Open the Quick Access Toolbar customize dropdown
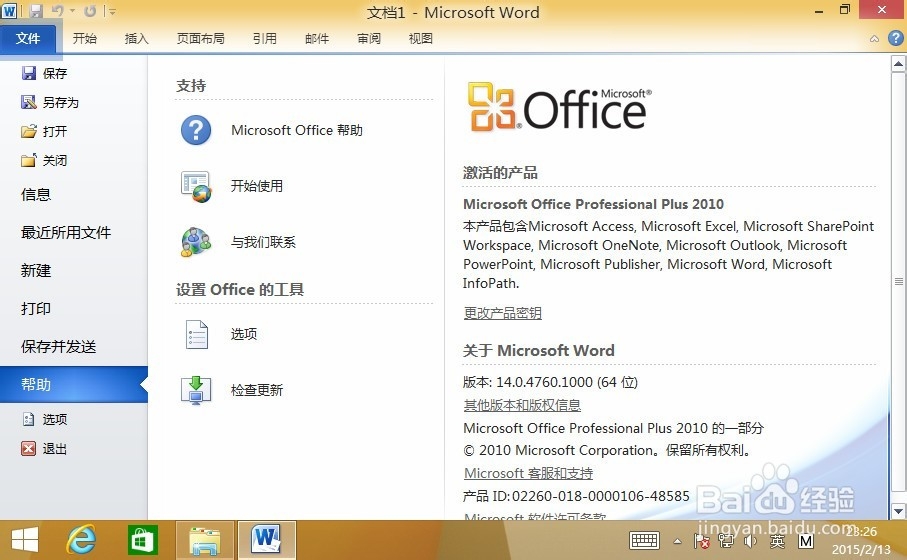Image resolution: width=907 pixels, height=560 pixels. 112,11
